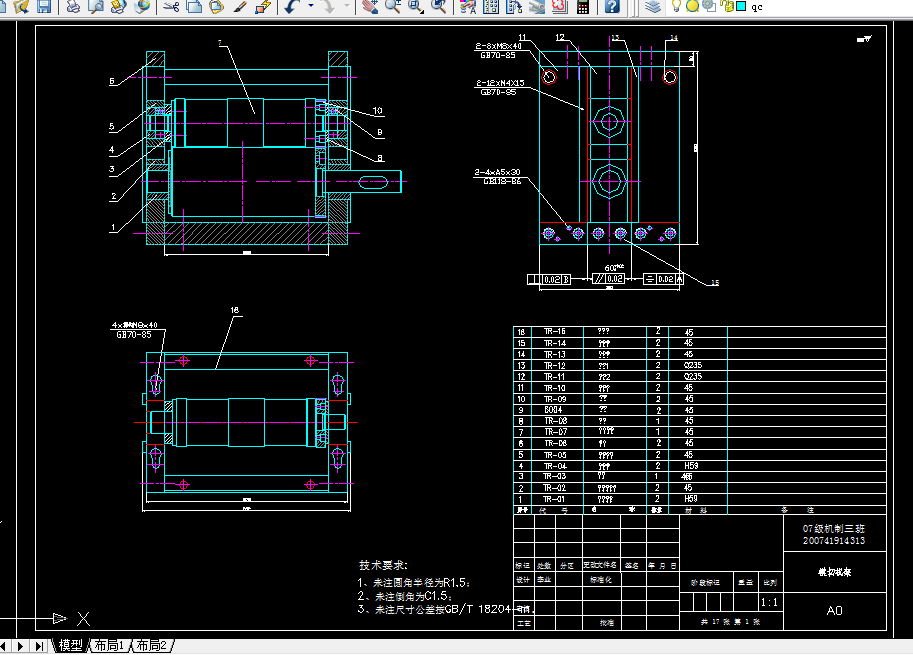Image resolution: width=913 pixels, height=655 pixels.
Task: Select parts list cell TR-16
Action: coord(554,331)
